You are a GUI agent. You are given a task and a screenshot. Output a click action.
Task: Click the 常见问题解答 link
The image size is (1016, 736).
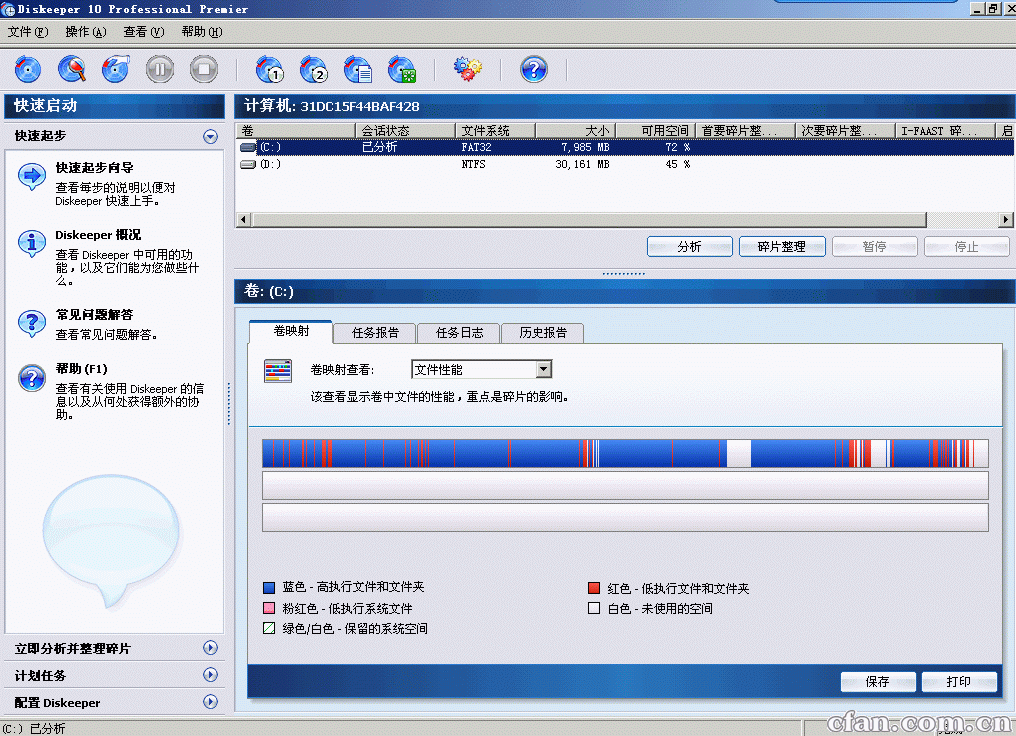coord(95,315)
